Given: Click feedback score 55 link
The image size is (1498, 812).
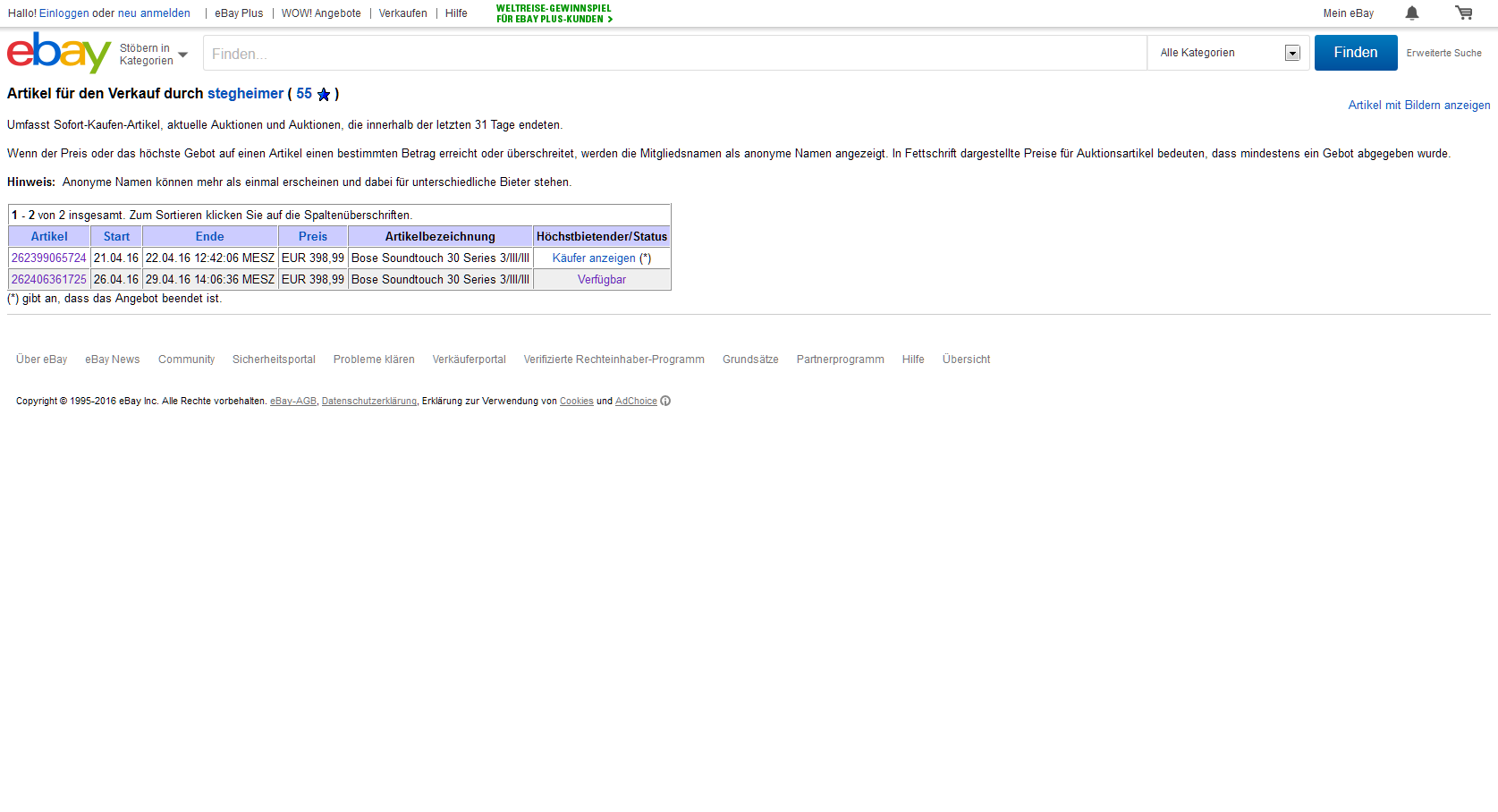Looking at the screenshot, I should click(x=304, y=94).
